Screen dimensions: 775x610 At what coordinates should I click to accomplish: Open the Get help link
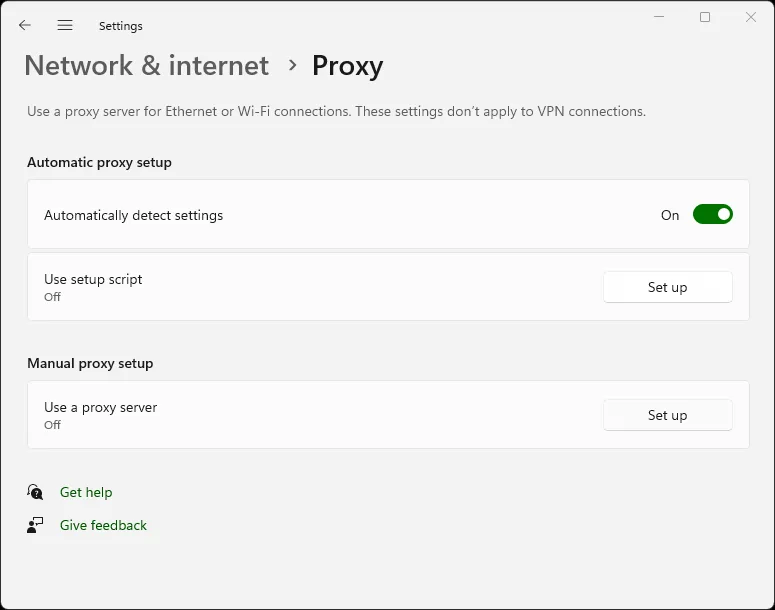(x=86, y=492)
